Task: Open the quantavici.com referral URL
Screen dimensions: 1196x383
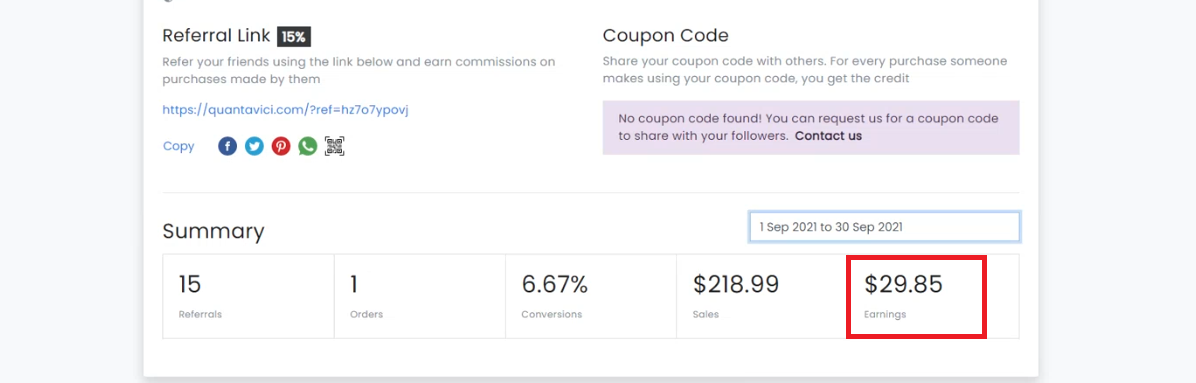Action: [286, 110]
